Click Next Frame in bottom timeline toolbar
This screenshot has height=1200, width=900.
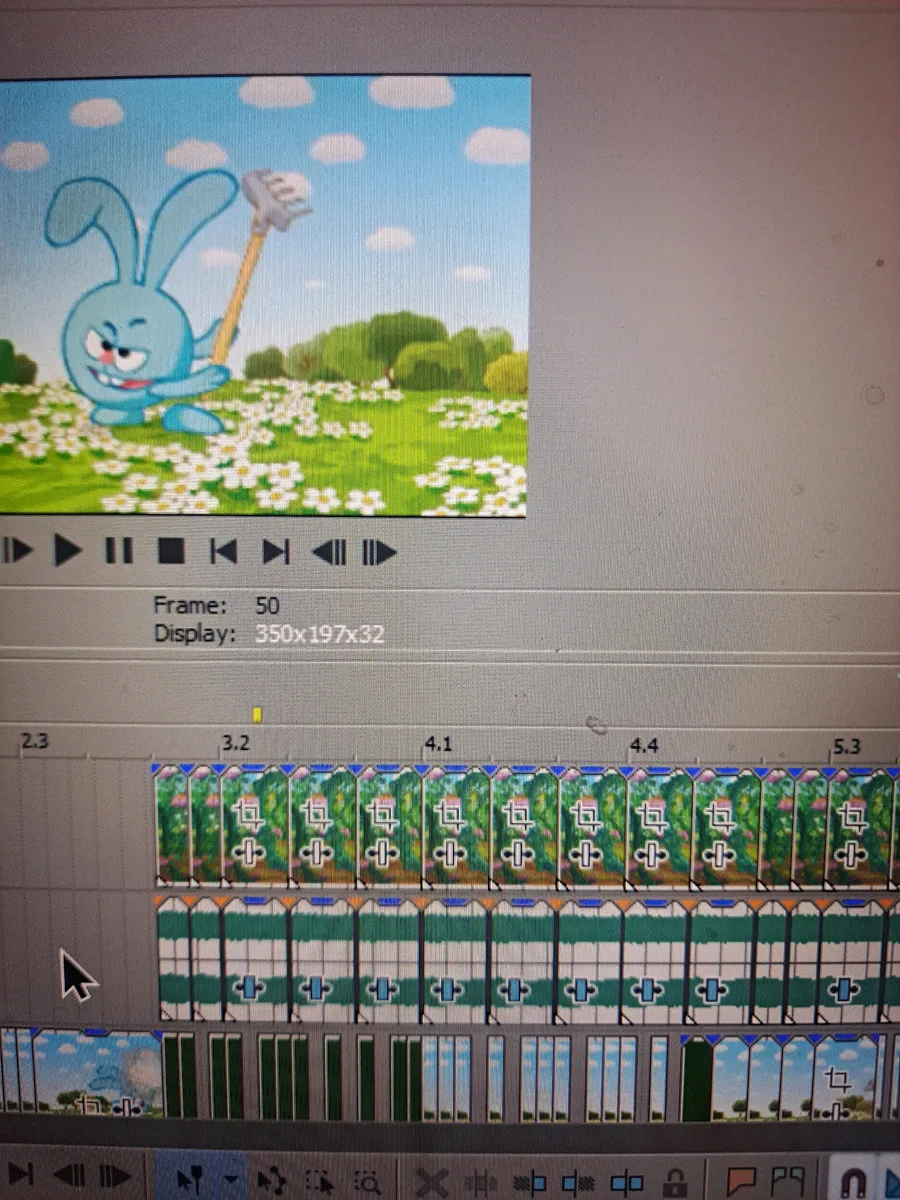114,1177
